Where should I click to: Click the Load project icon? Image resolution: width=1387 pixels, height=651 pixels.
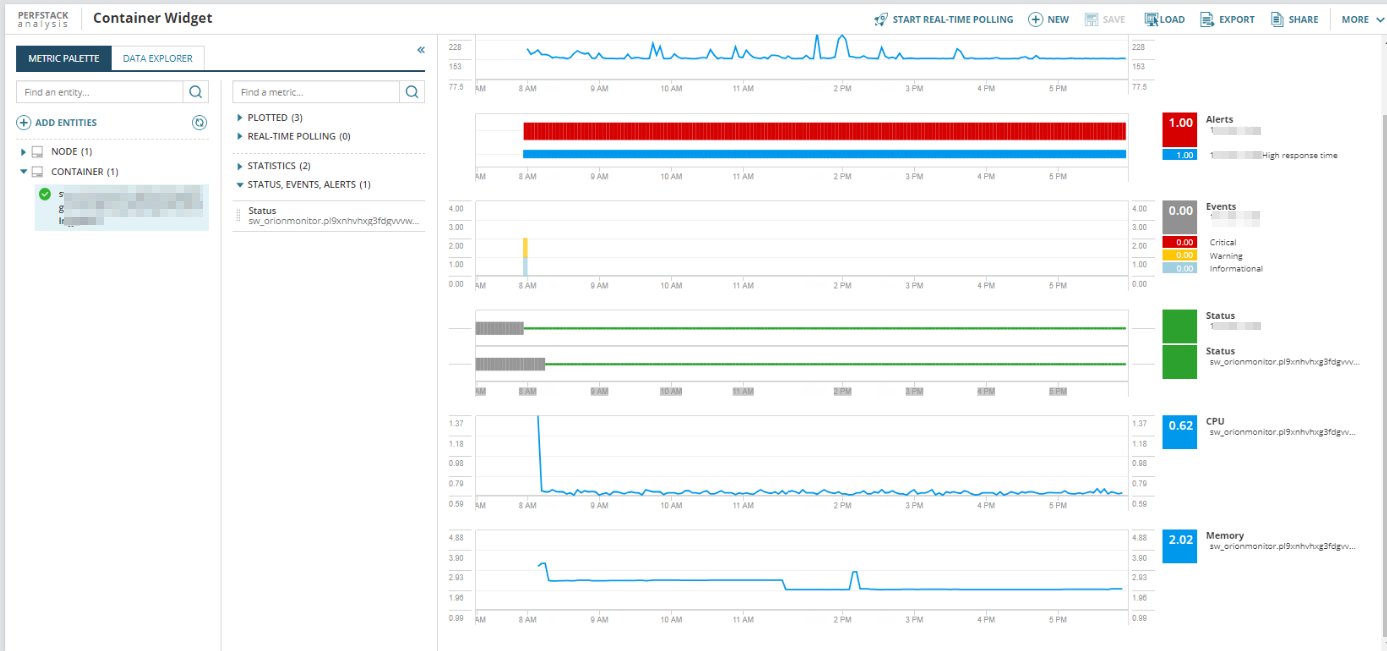coord(1151,19)
